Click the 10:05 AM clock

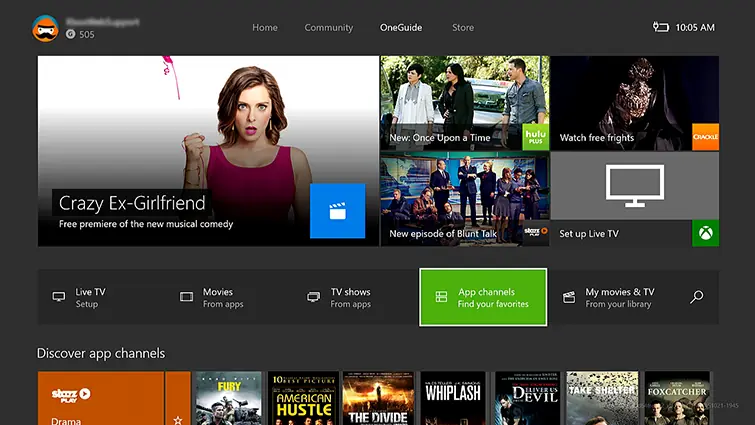(695, 27)
